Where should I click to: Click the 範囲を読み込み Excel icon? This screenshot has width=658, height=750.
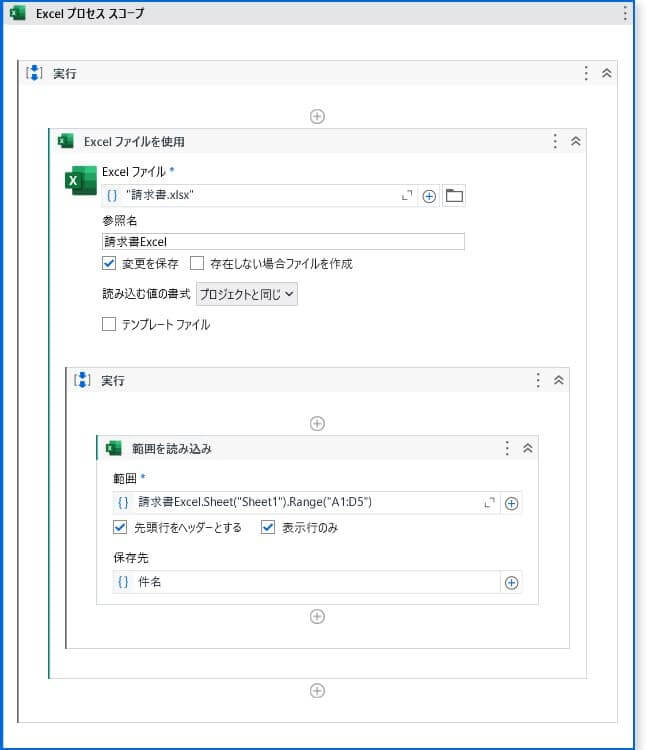114,448
